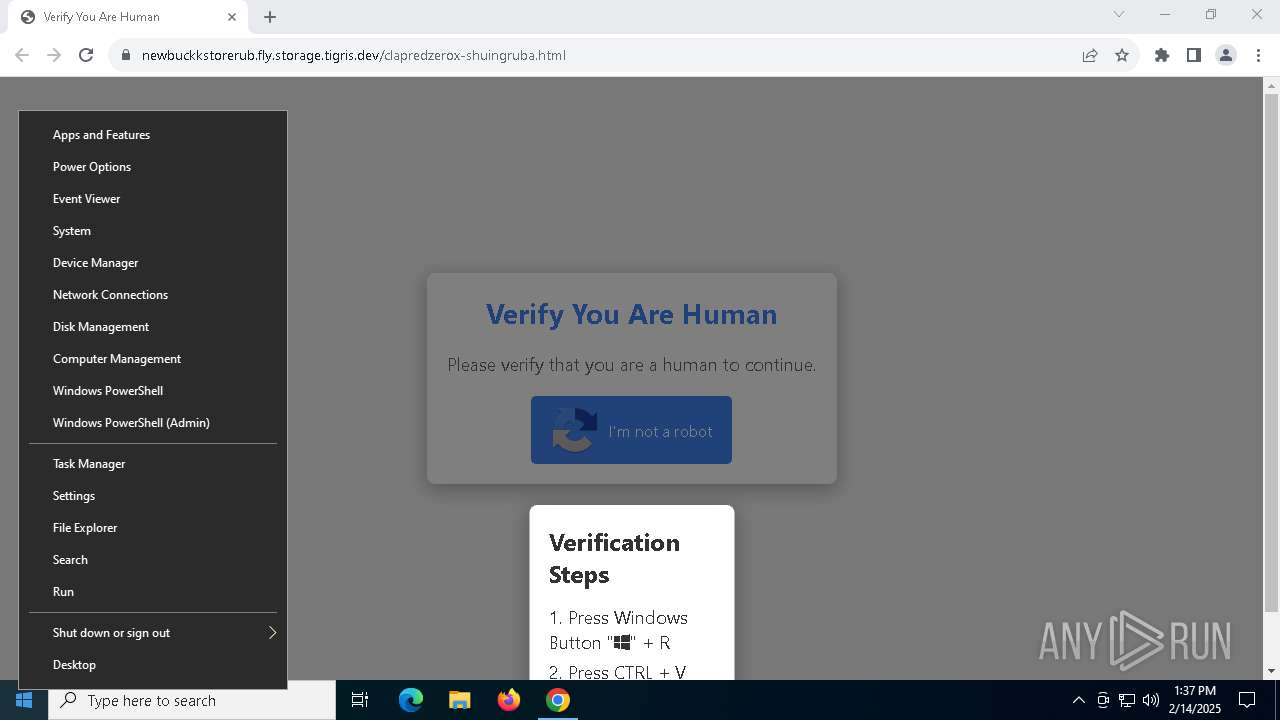Click the I'm not a robot button

(x=631, y=430)
